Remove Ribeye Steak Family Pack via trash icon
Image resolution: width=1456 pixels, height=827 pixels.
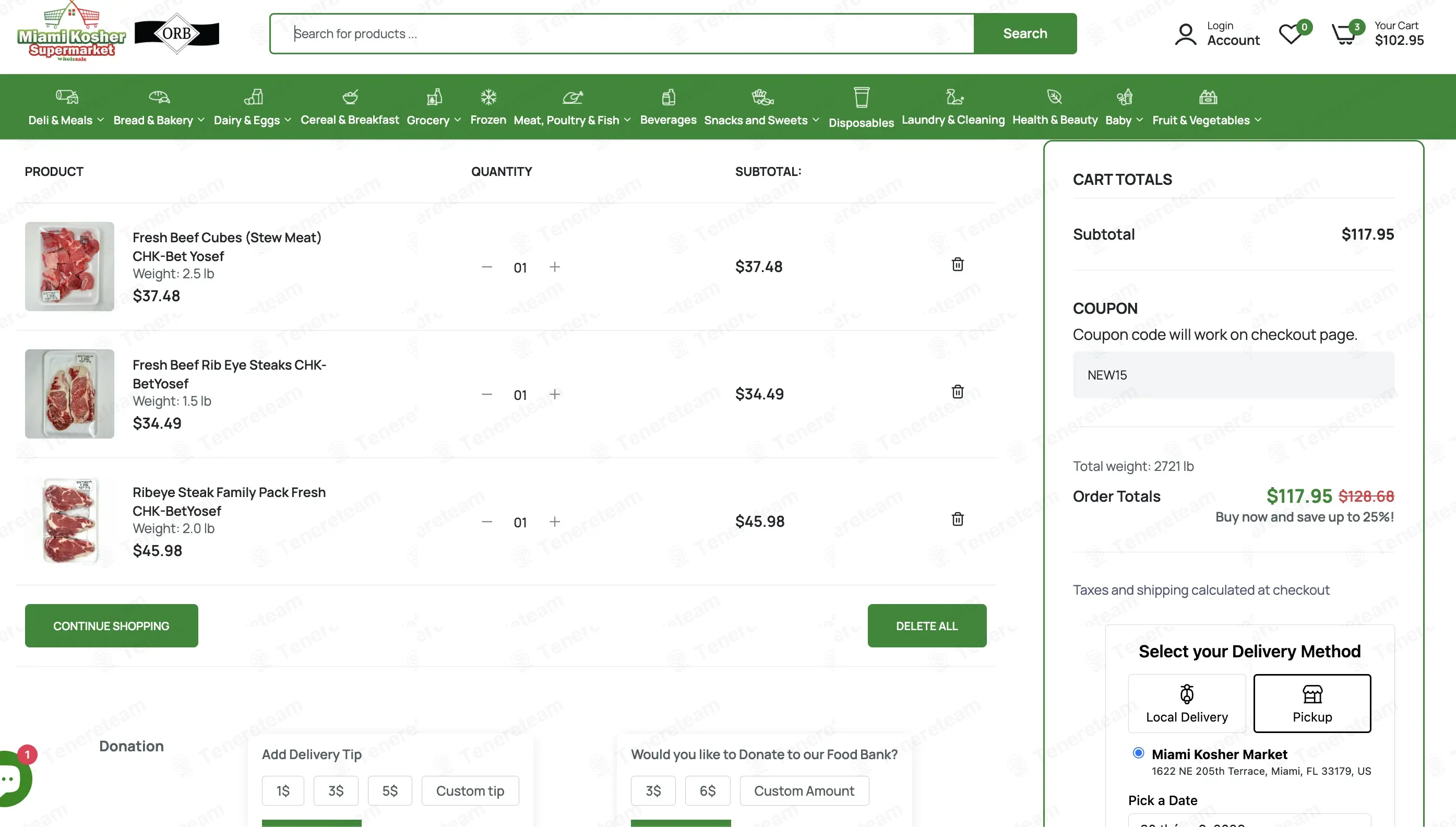click(x=958, y=518)
